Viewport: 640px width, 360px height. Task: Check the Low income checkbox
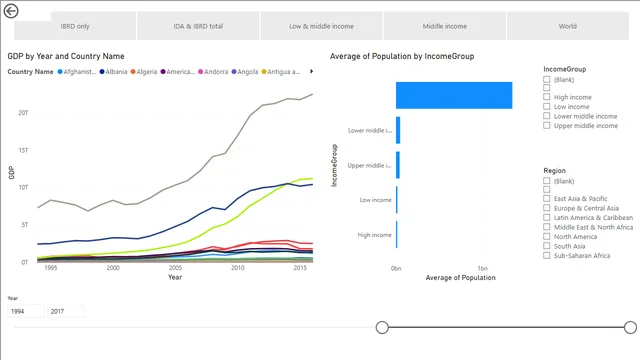[547, 106]
